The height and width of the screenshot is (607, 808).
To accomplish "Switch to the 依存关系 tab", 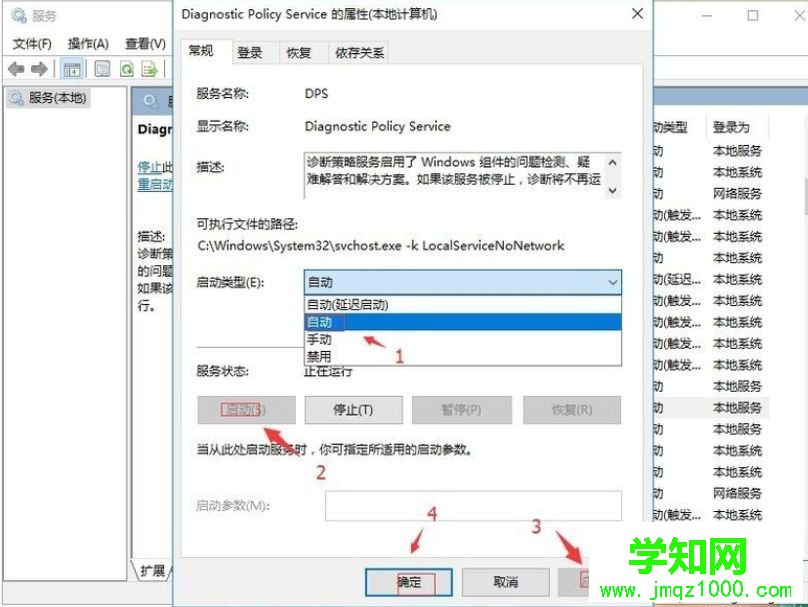I will pos(360,52).
